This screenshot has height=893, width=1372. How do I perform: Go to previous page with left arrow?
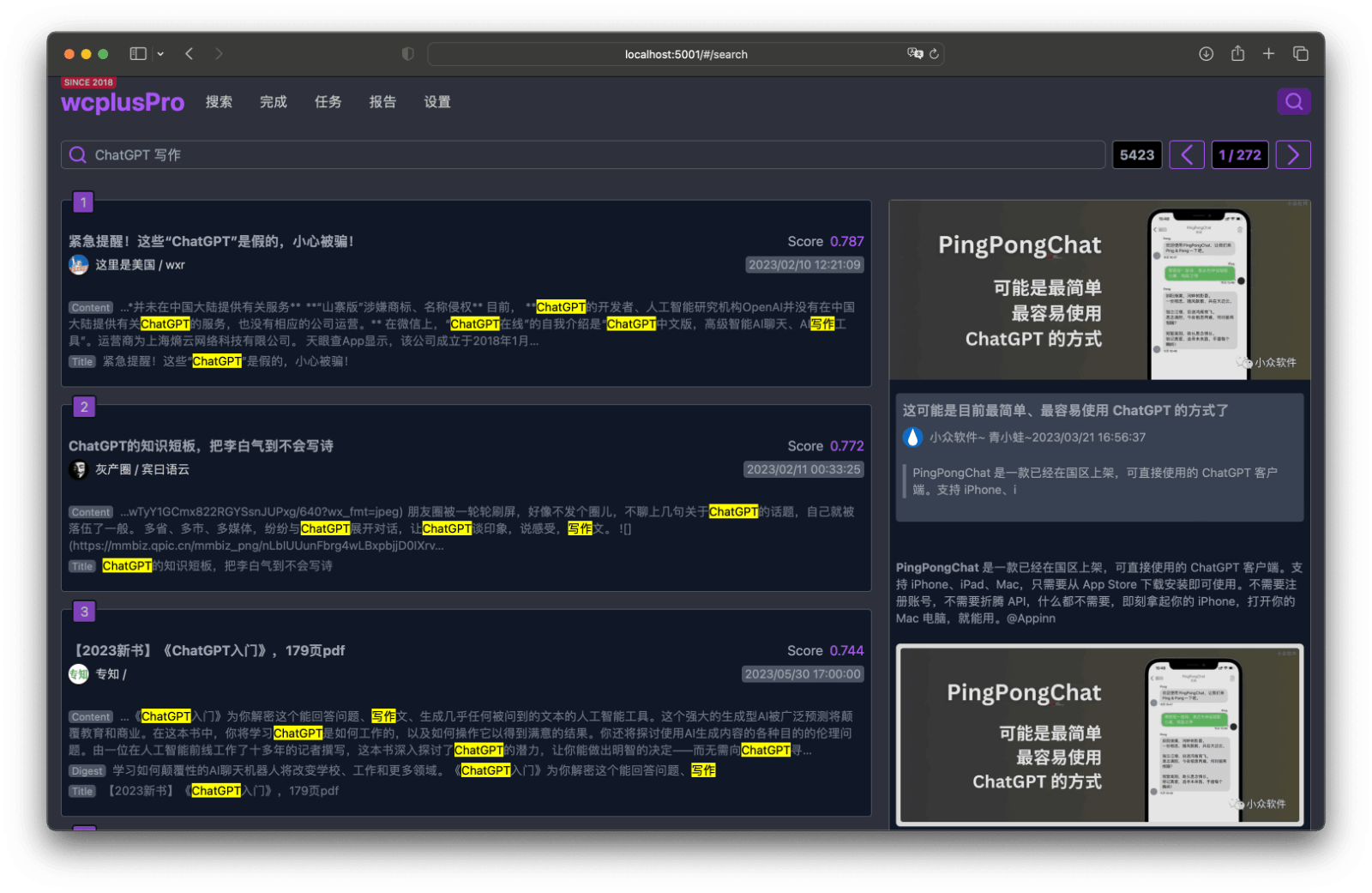tap(1187, 154)
